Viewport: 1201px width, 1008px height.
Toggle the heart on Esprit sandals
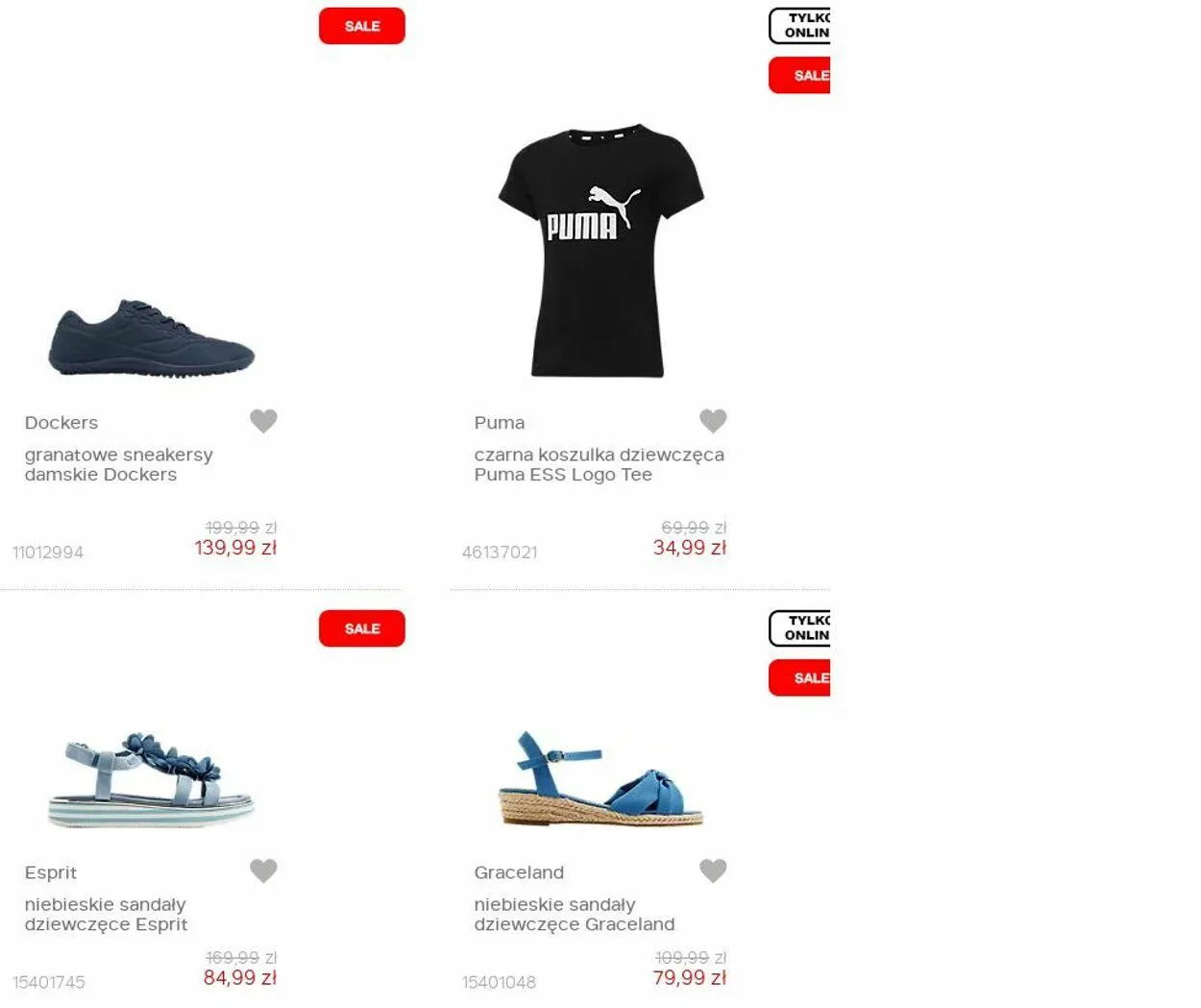point(263,871)
